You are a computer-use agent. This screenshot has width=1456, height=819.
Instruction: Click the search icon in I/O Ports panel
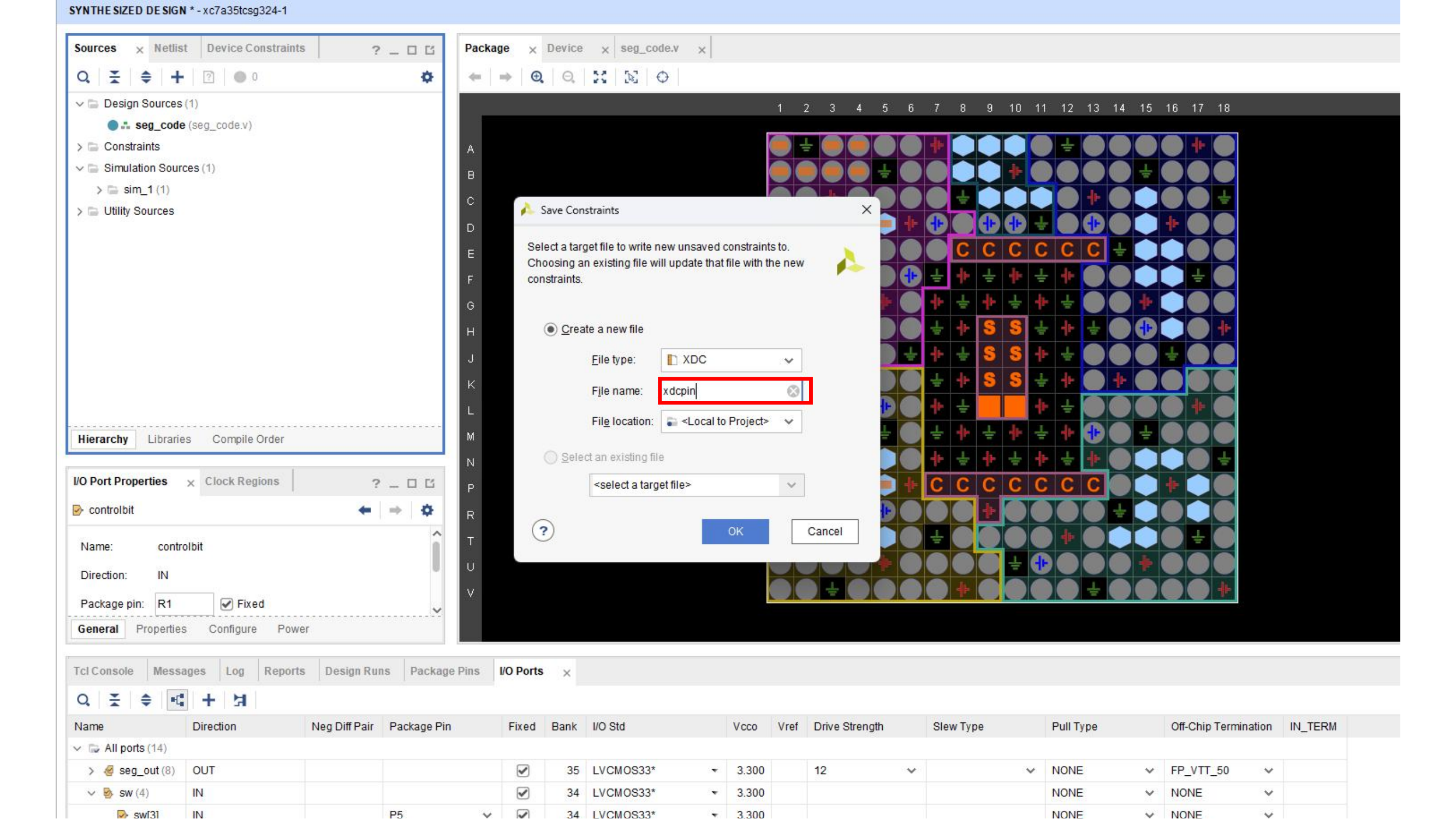[x=83, y=701]
